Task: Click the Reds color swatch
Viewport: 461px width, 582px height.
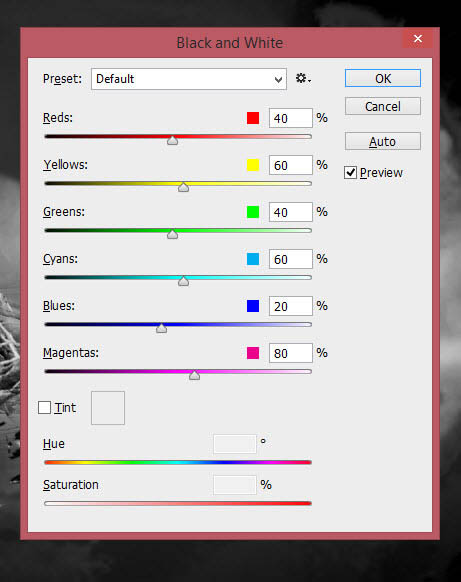Action: pos(253,118)
